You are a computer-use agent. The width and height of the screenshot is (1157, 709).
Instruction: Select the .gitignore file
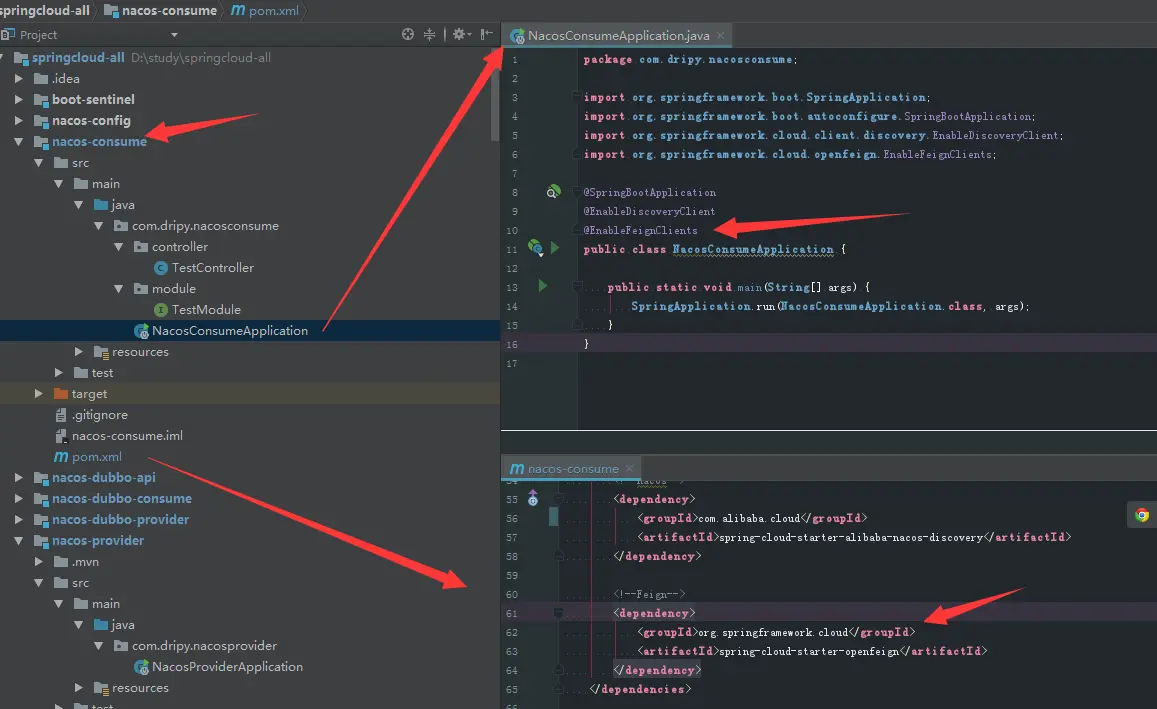pos(100,415)
